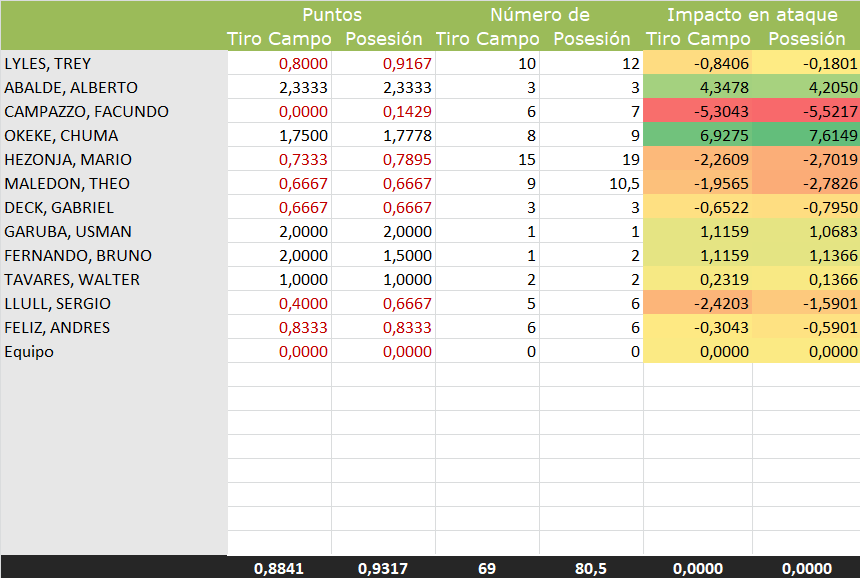Image resolution: width=860 pixels, height=578 pixels.
Task: Click the 0,8841 total in footer row
Action: (x=279, y=567)
